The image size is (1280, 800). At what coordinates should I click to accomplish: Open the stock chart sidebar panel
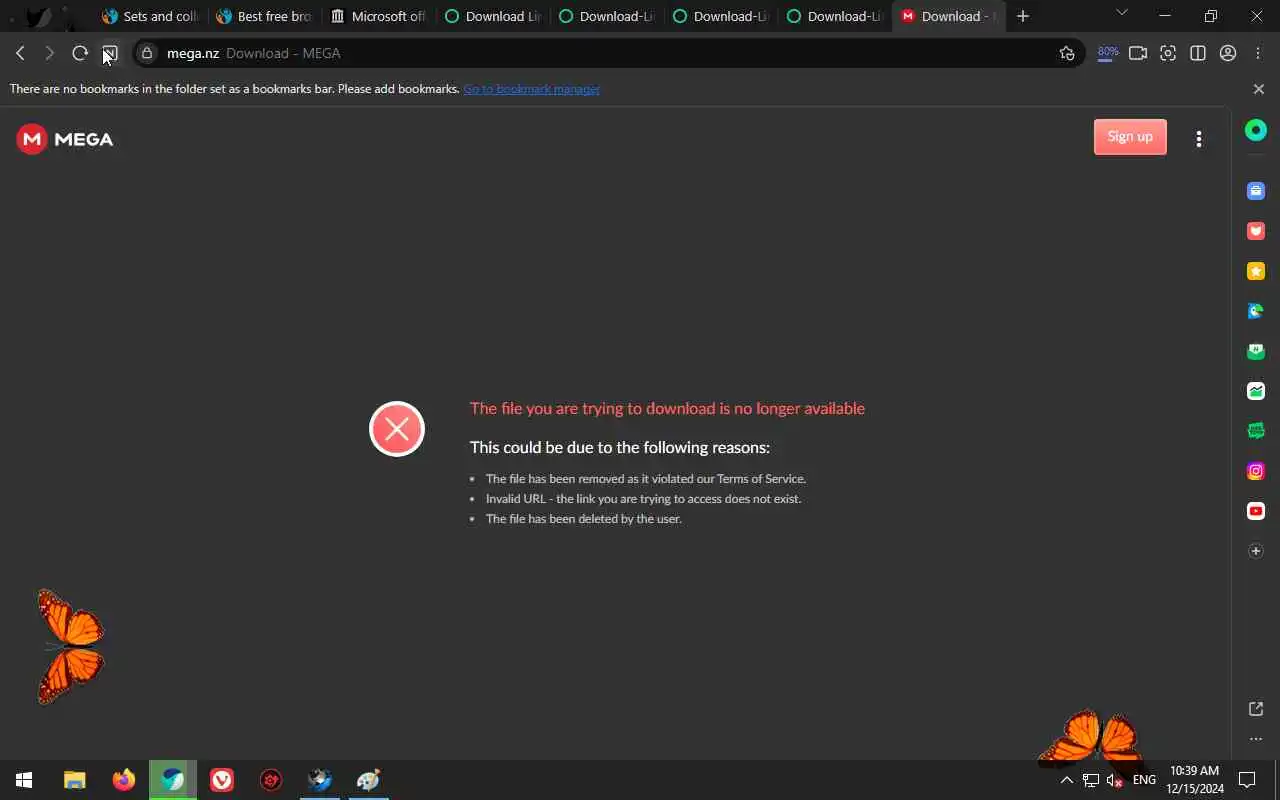pyautogui.click(x=1256, y=391)
